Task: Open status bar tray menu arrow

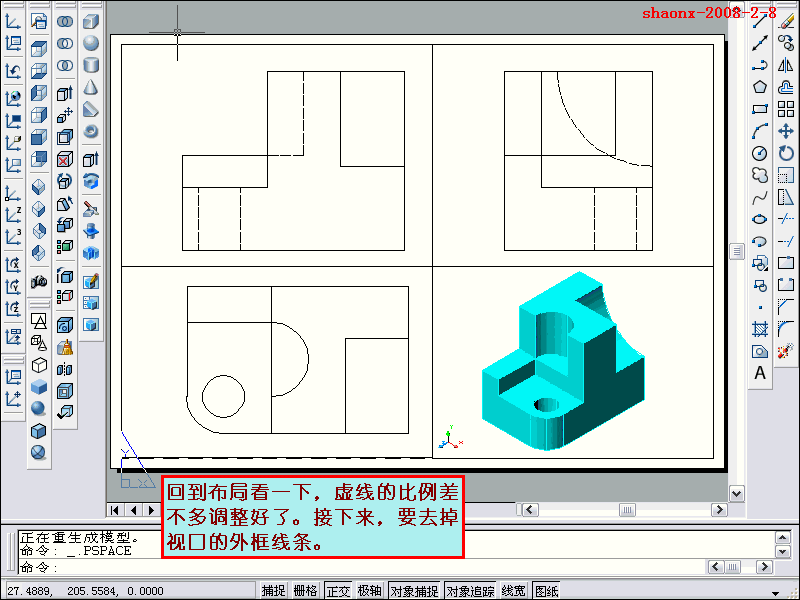Action: click(x=775, y=593)
